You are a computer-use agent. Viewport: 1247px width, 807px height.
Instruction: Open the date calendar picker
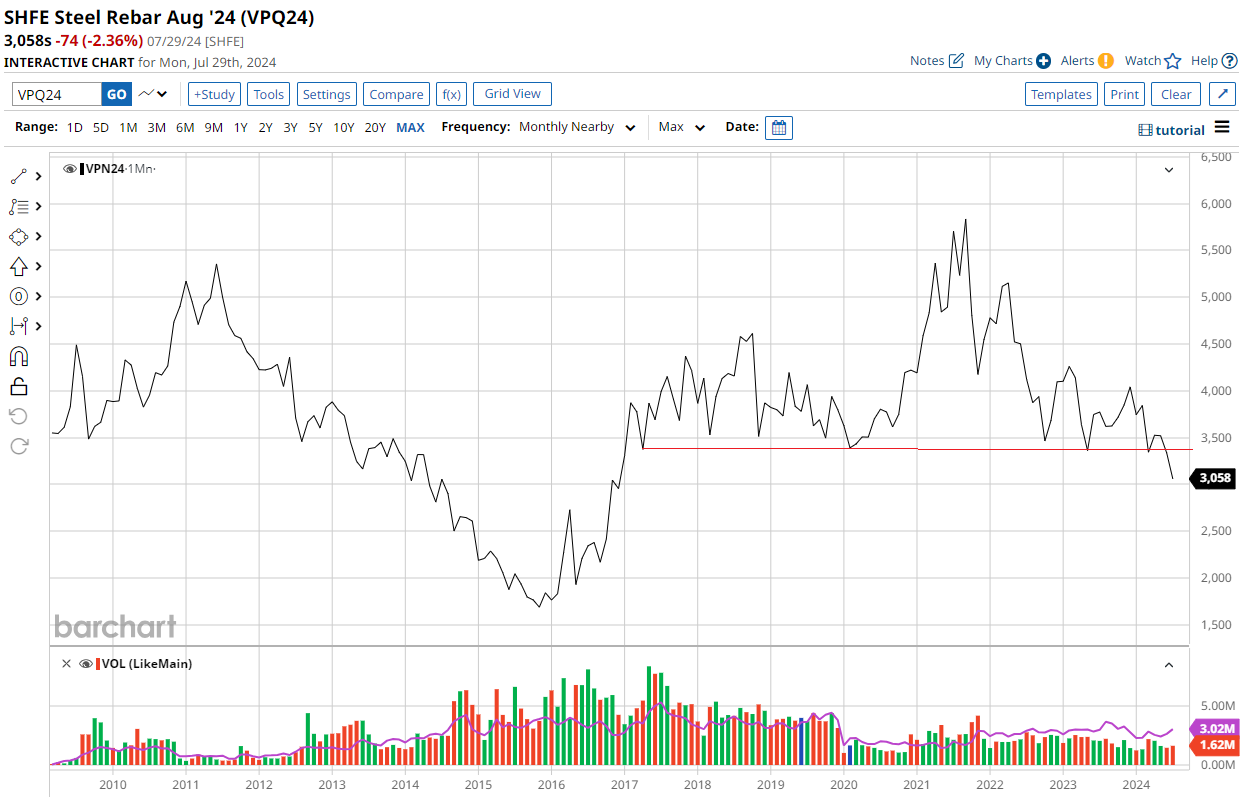coord(779,128)
